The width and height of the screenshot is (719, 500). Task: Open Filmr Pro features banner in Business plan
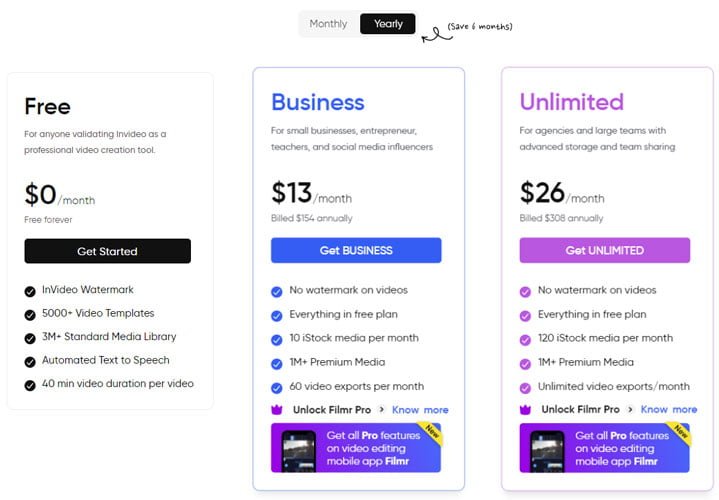356,448
